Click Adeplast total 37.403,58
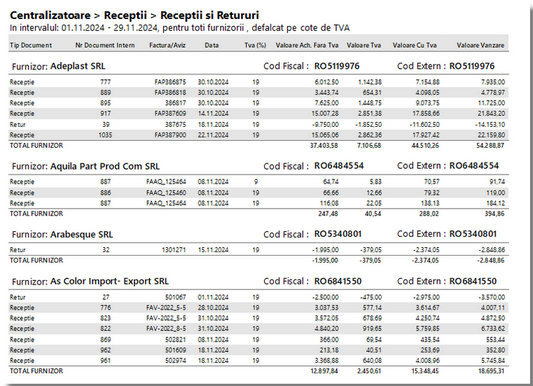The height and width of the screenshot is (386, 533). click(x=324, y=145)
